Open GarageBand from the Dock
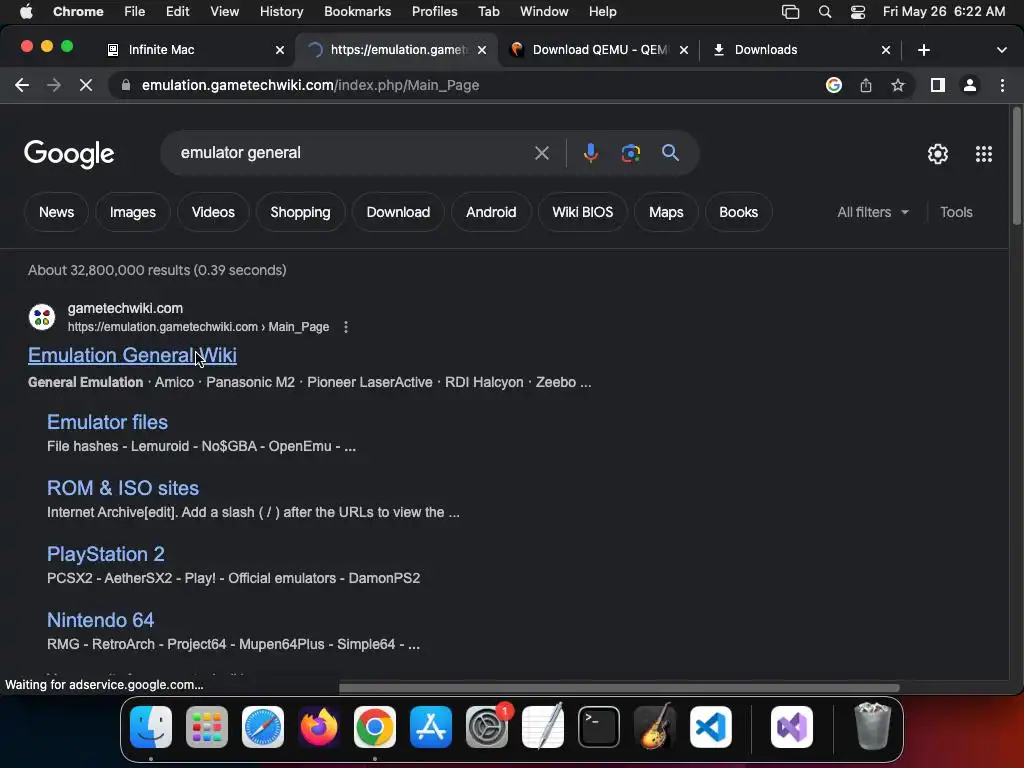Screen dimensions: 1024x768 pos(655,727)
